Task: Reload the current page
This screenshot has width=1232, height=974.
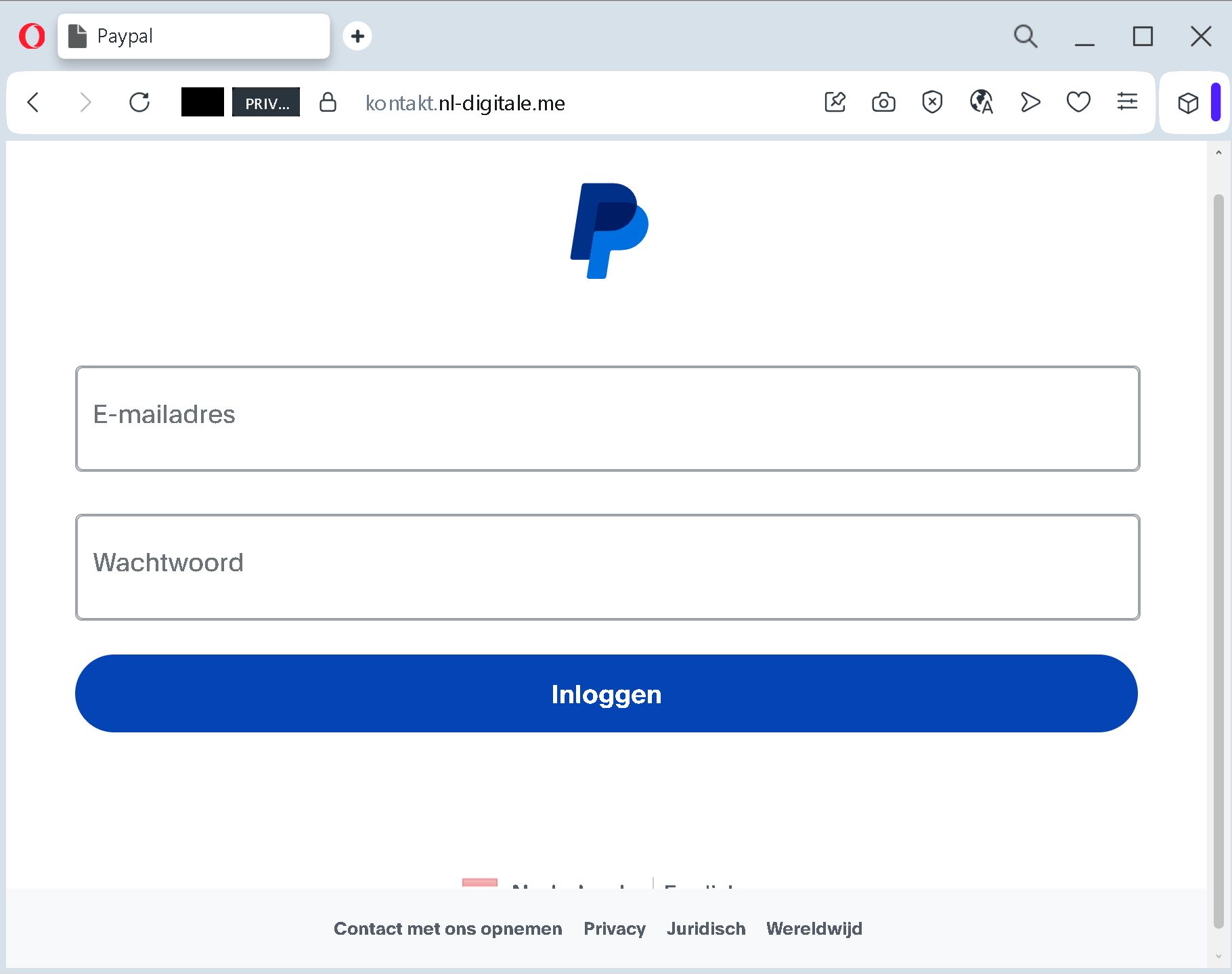Action: click(x=139, y=103)
